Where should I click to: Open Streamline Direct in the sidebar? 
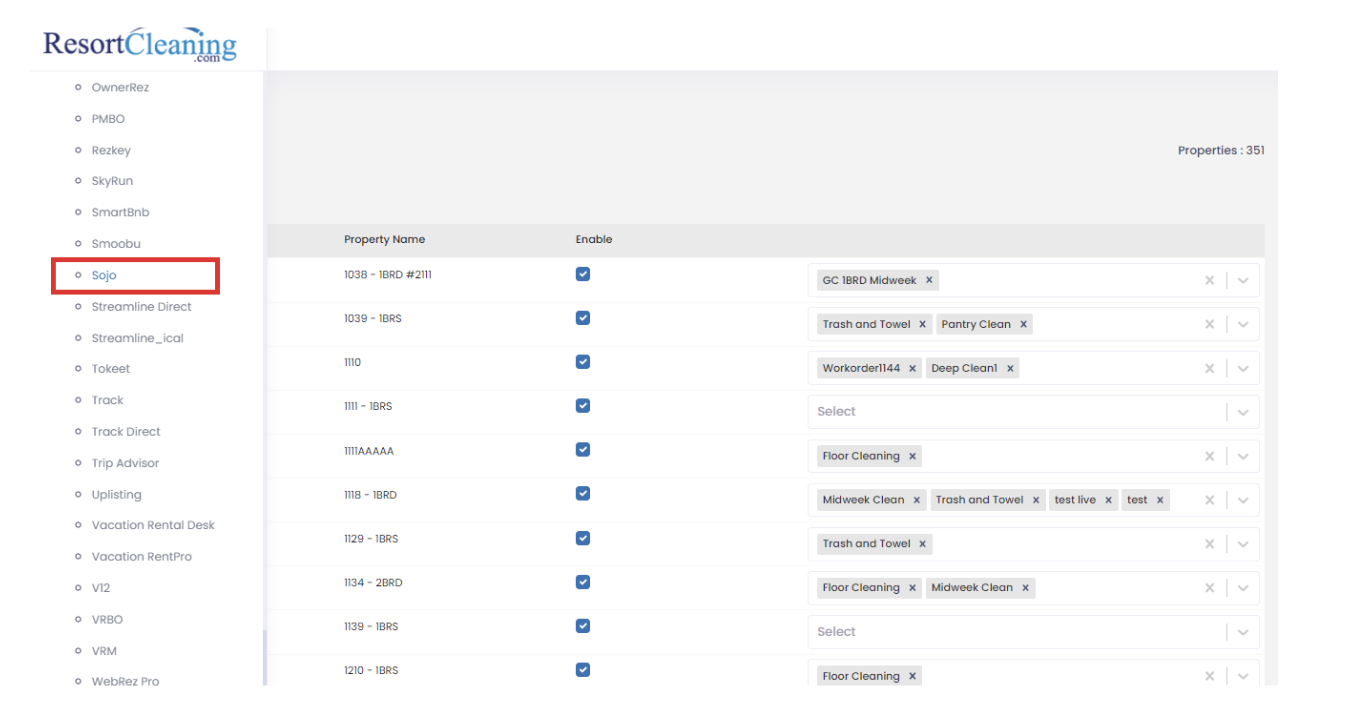(141, 307)
